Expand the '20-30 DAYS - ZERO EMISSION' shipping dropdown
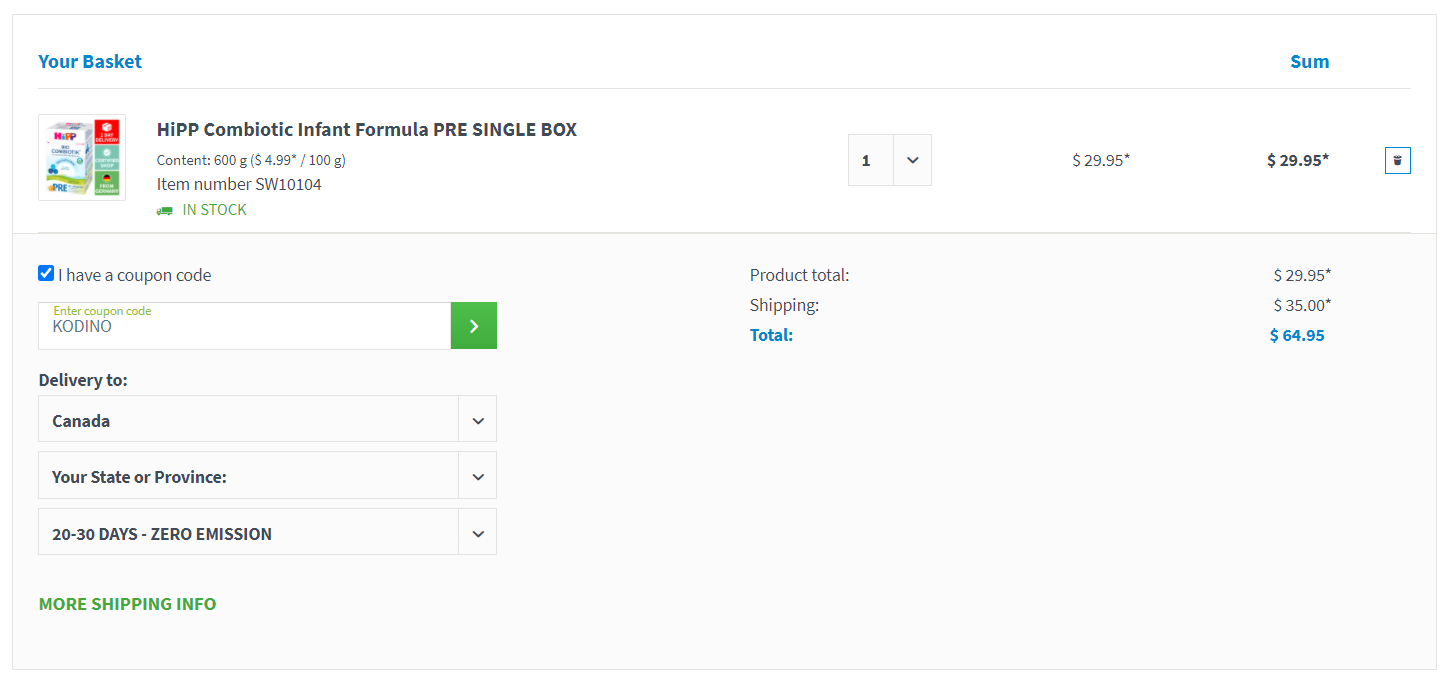This screenshot has height=685, width=1451. point(267,532)
